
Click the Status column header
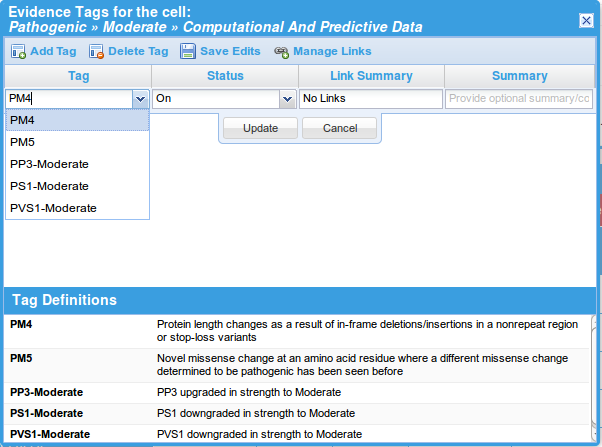pyautogui.click(x=225, y=76)
